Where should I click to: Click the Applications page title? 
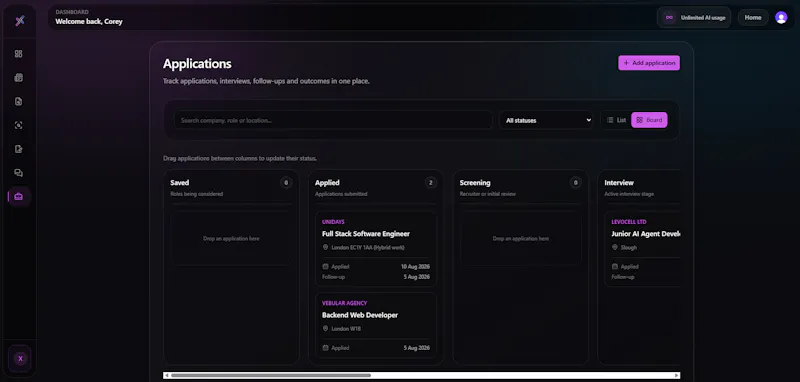(x=197, y=64)
